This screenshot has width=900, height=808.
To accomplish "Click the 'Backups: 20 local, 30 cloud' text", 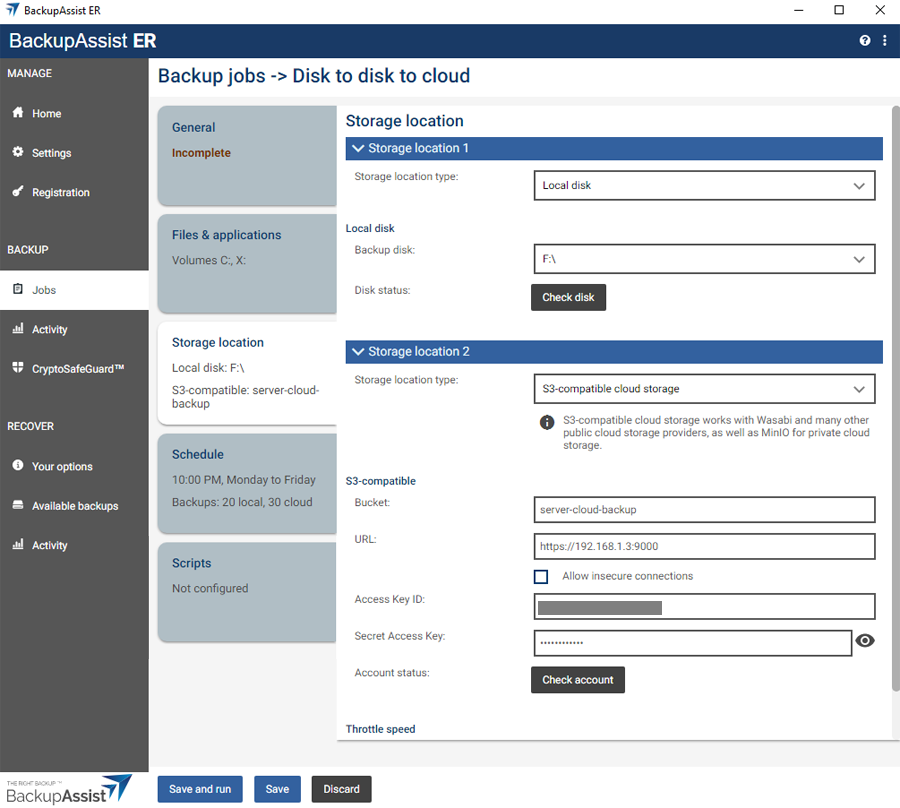I will click(242, 502).
